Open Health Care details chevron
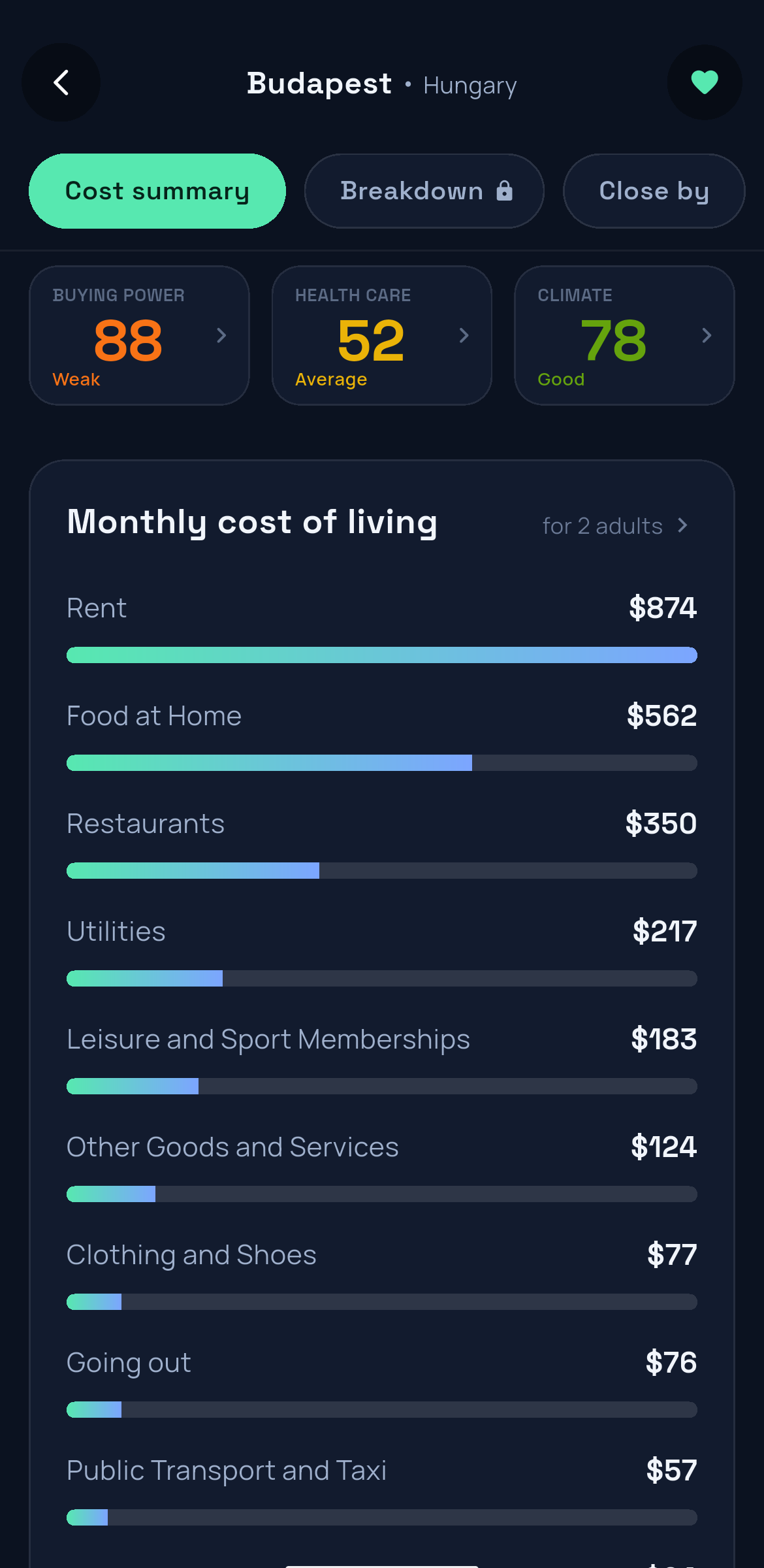 click(x=464, y=335)
